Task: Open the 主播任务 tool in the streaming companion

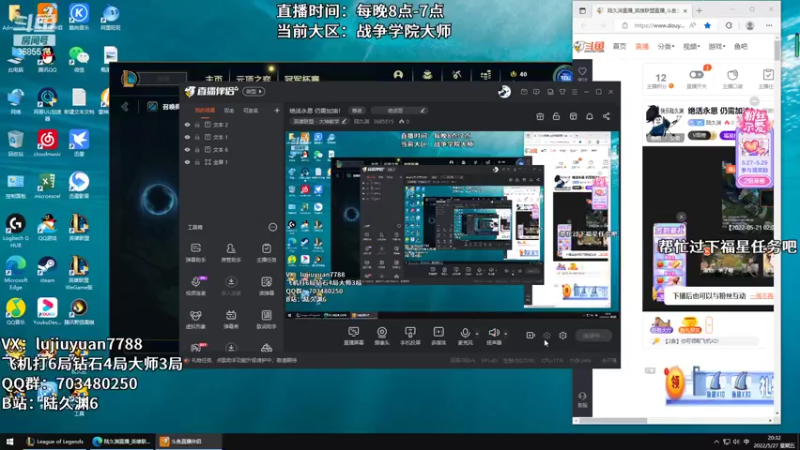Action: click(266, 253)
